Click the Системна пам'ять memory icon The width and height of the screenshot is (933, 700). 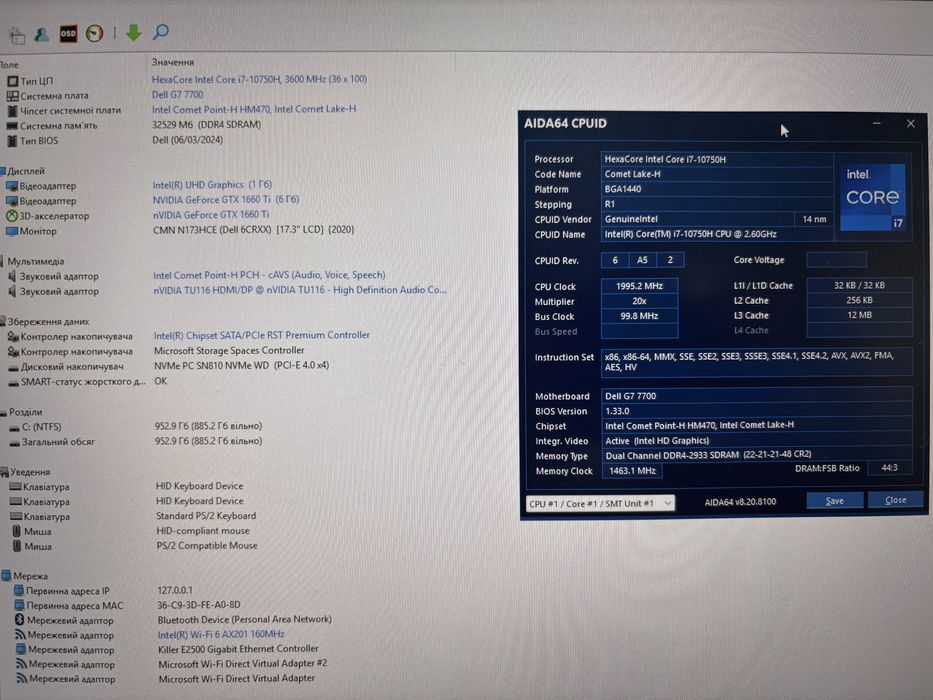pyautogui.click(x=12, y=126)
